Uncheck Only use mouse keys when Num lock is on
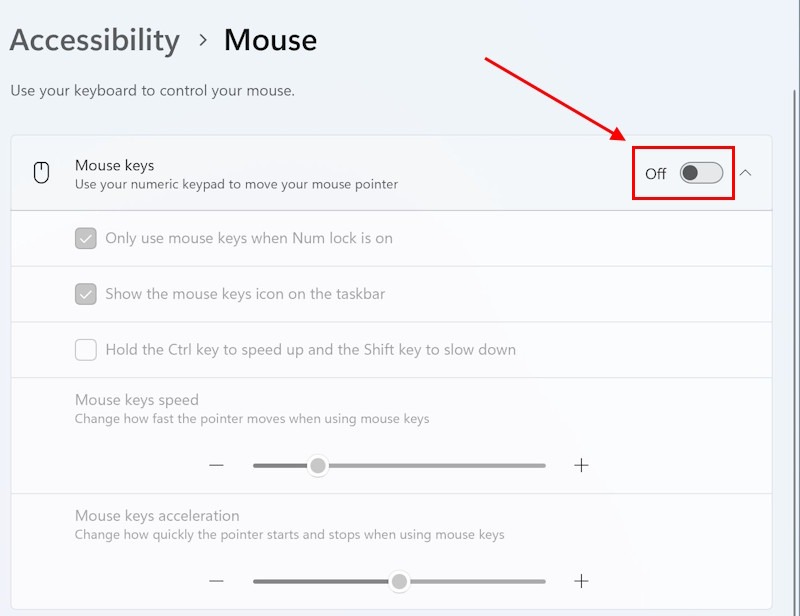 [86, 238]
